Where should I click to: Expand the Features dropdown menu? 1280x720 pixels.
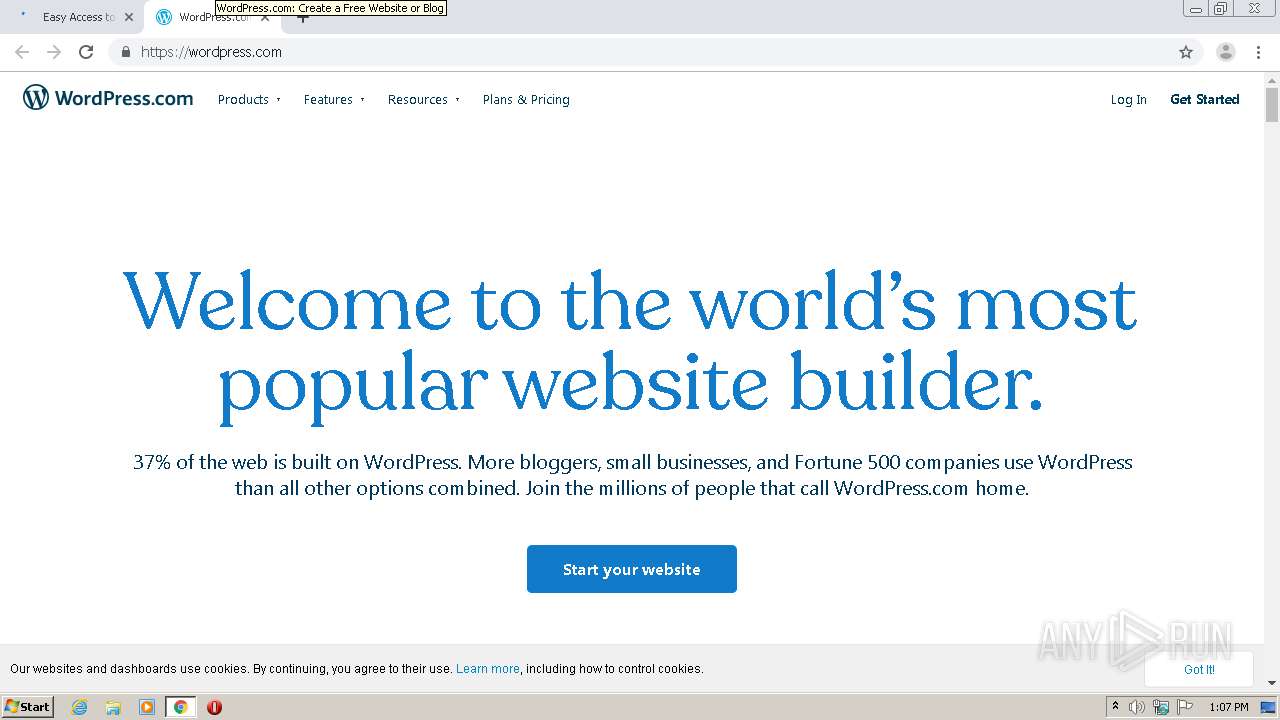(334, 99)
